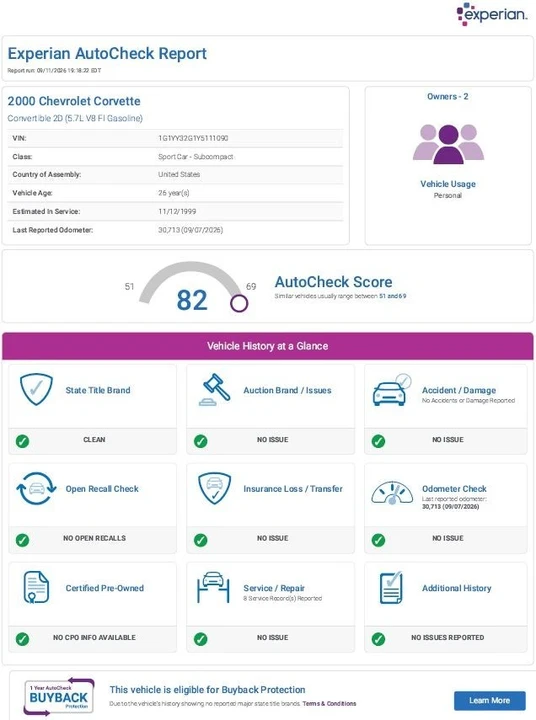Click the State Title Brand shield icon
This screenshot has height=720, width=536.
pos(36,389)
